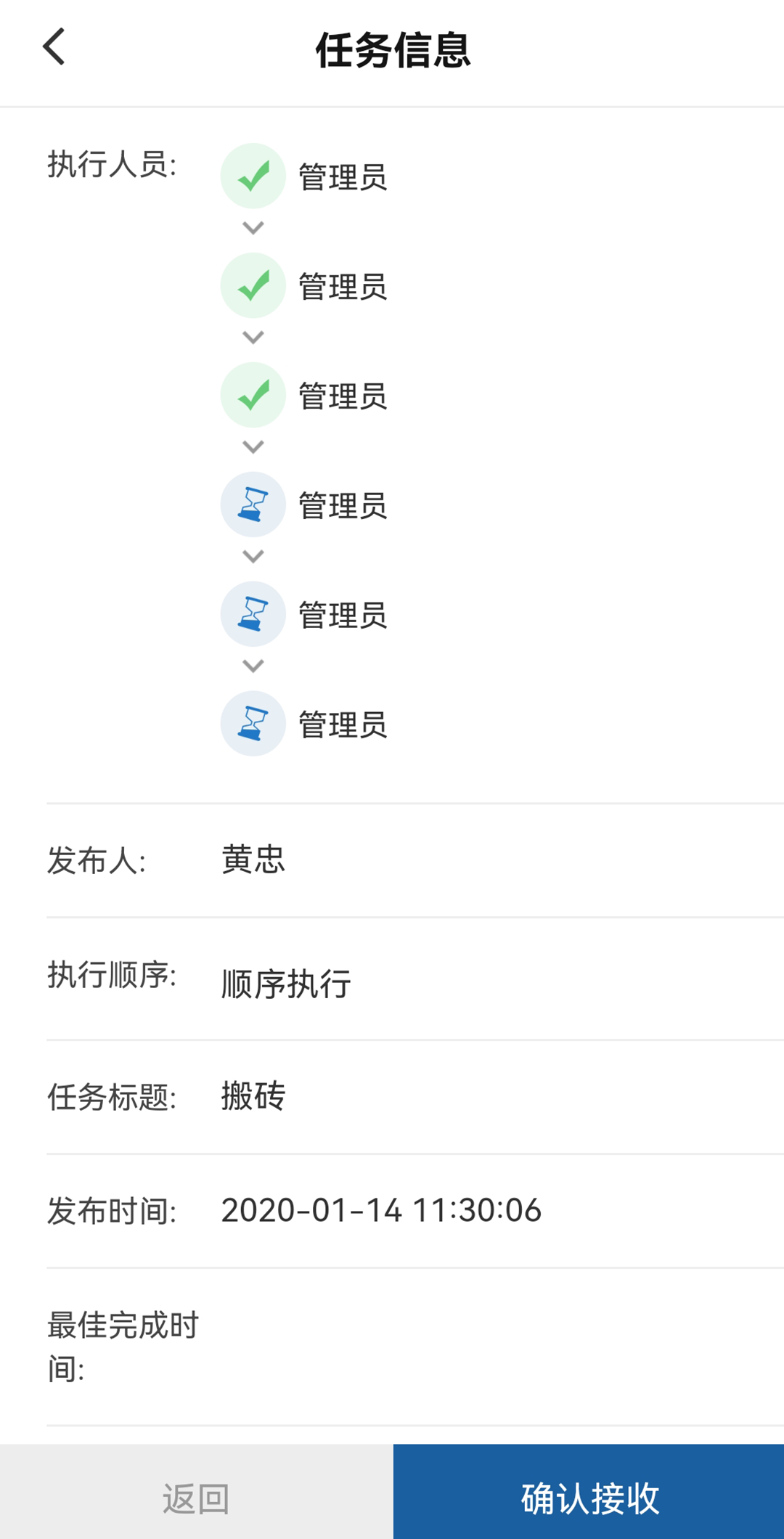Click first green checkmark status icon
This screenshot has height=1539, width=784.
253,176
